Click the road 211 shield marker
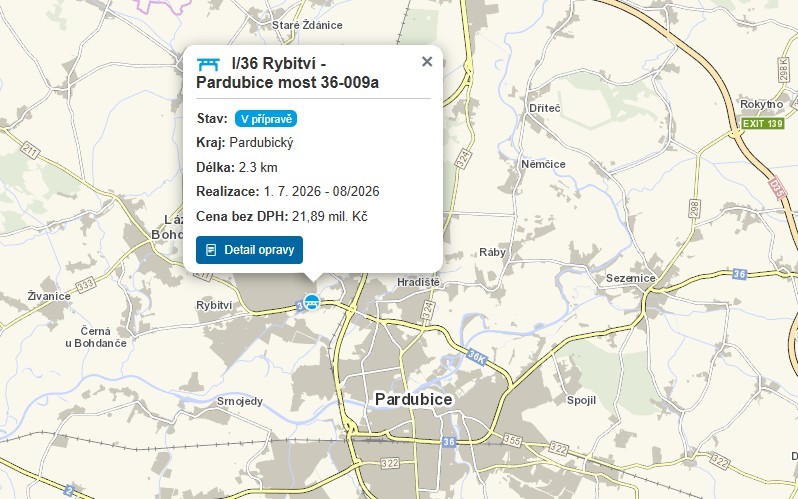The height and width of the screenshot is (499, 798). [x=31, y=150]
